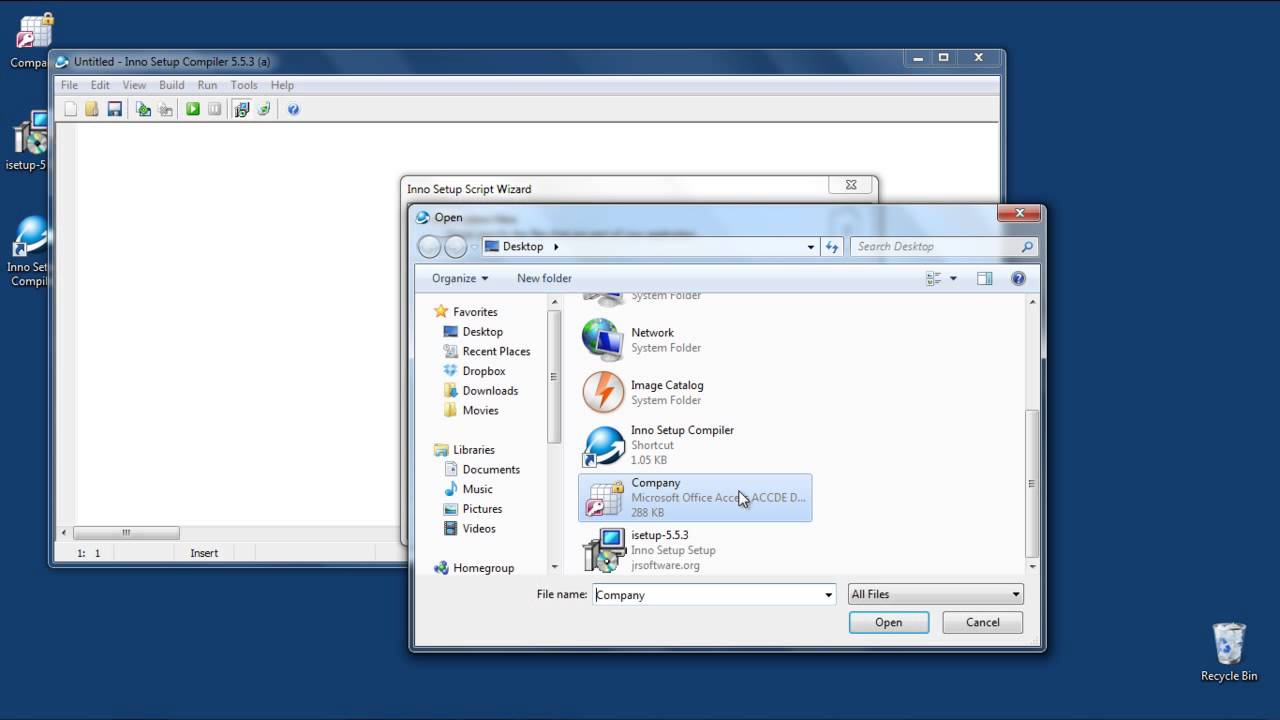Click the search magnifier icon in Search Desktop
This screenshot has height=720, width=1280.
1026,246
